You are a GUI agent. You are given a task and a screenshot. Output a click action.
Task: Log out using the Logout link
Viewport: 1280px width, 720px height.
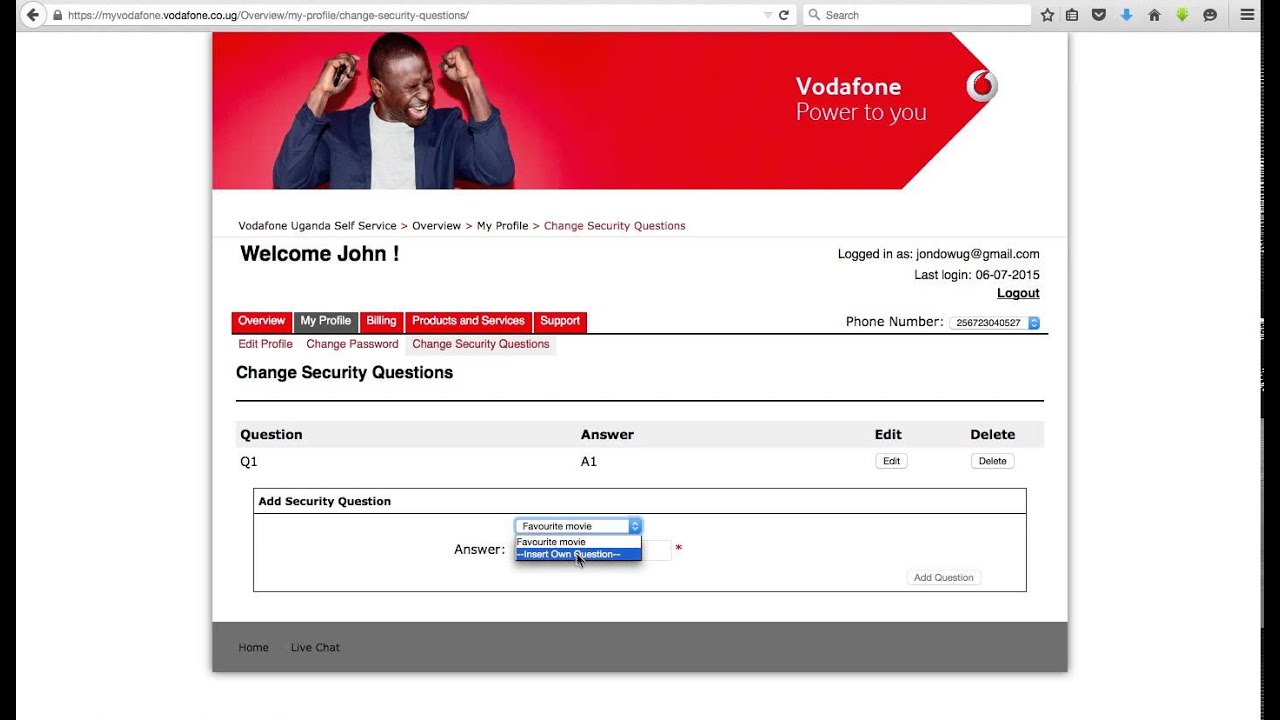click(1018, 293)
